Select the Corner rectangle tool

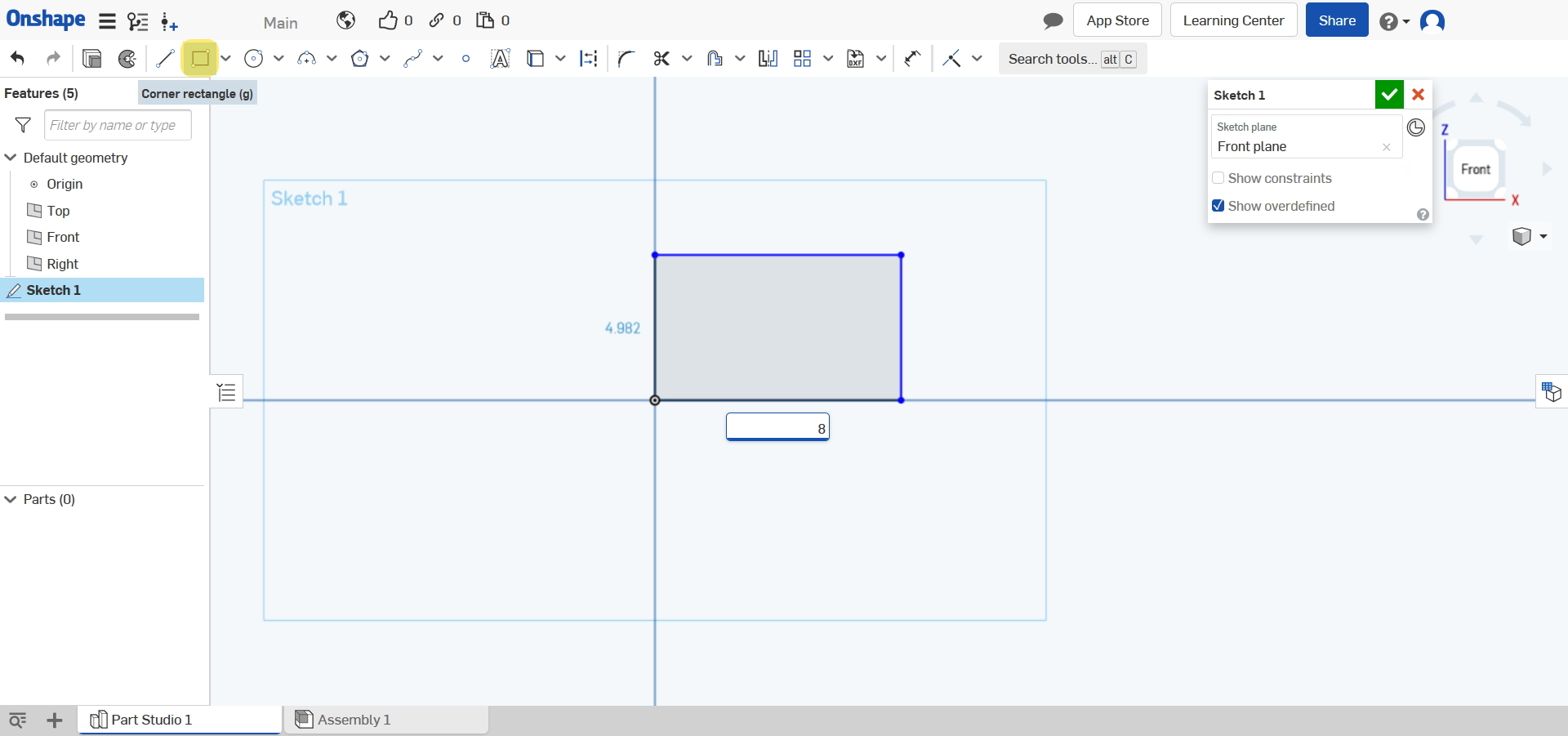(200, 59)
